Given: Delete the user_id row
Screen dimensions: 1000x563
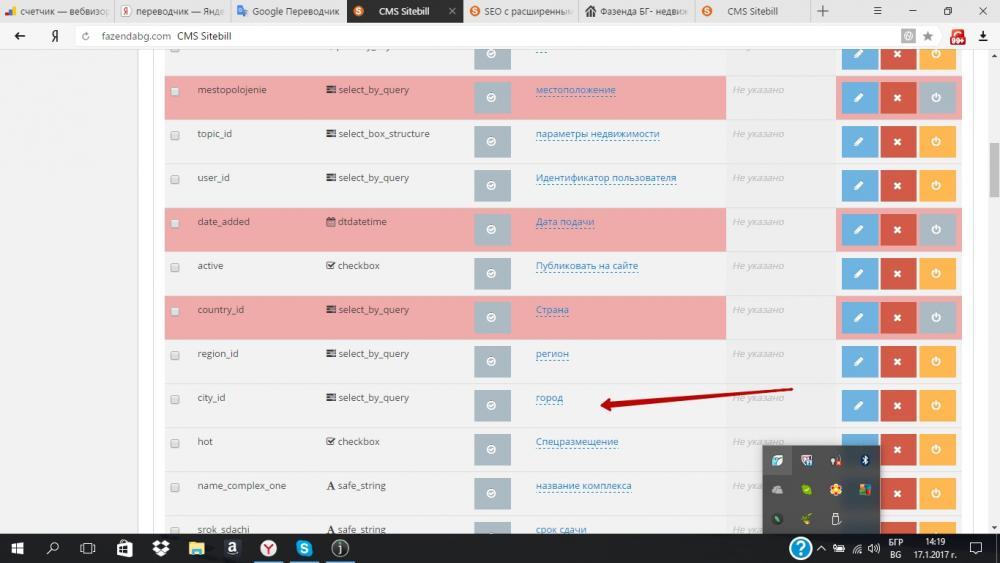Looking at the screenshot, I should click(x=897, y=186).
